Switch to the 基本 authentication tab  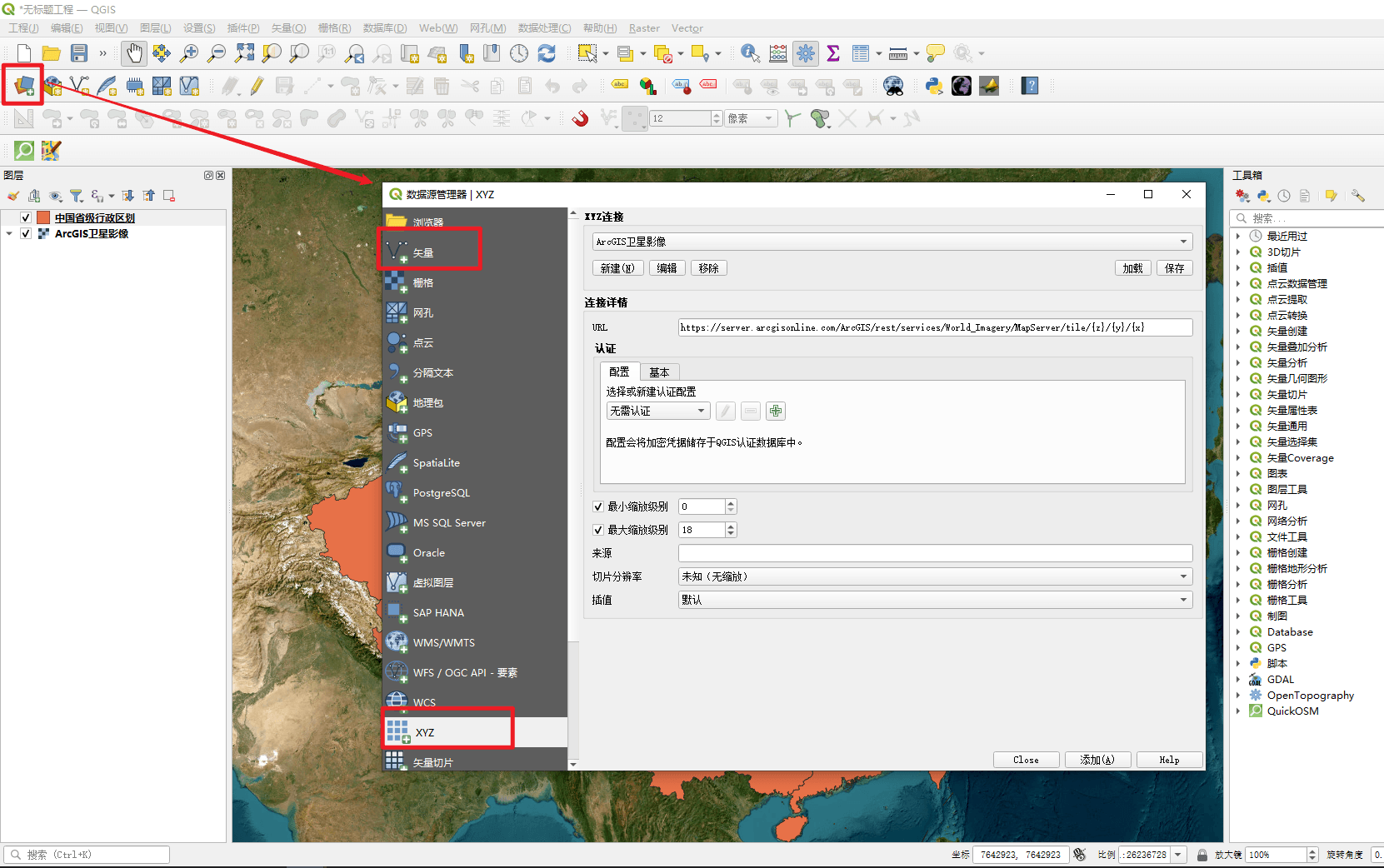(659, 372)
